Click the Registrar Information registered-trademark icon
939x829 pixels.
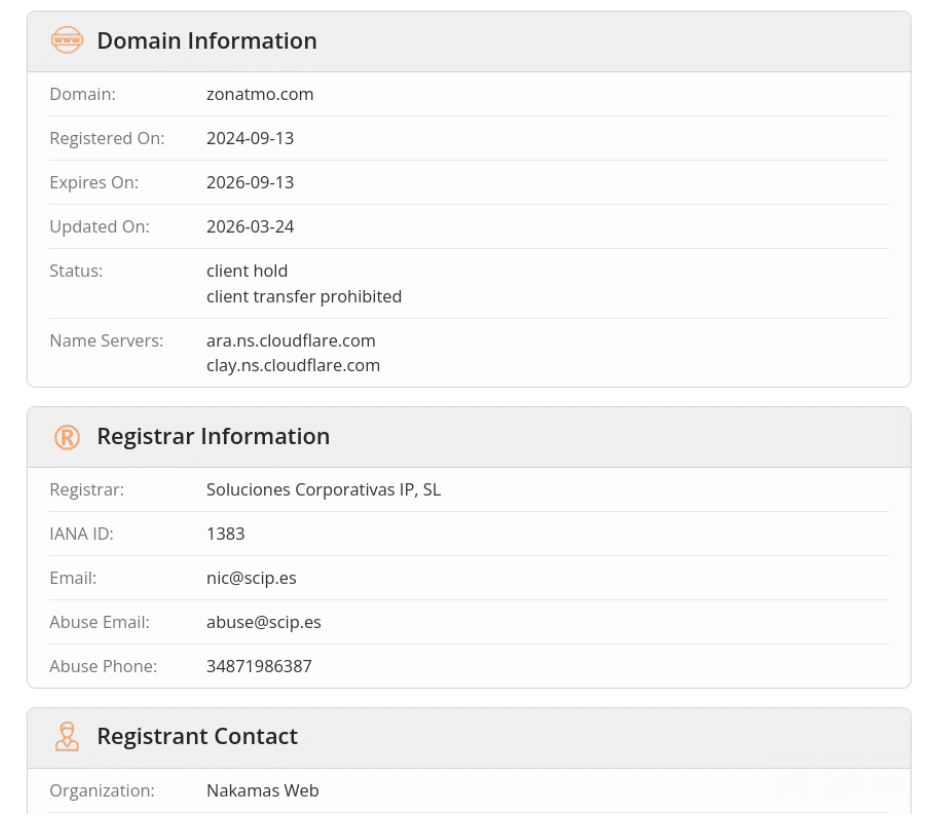pos(66,437)
